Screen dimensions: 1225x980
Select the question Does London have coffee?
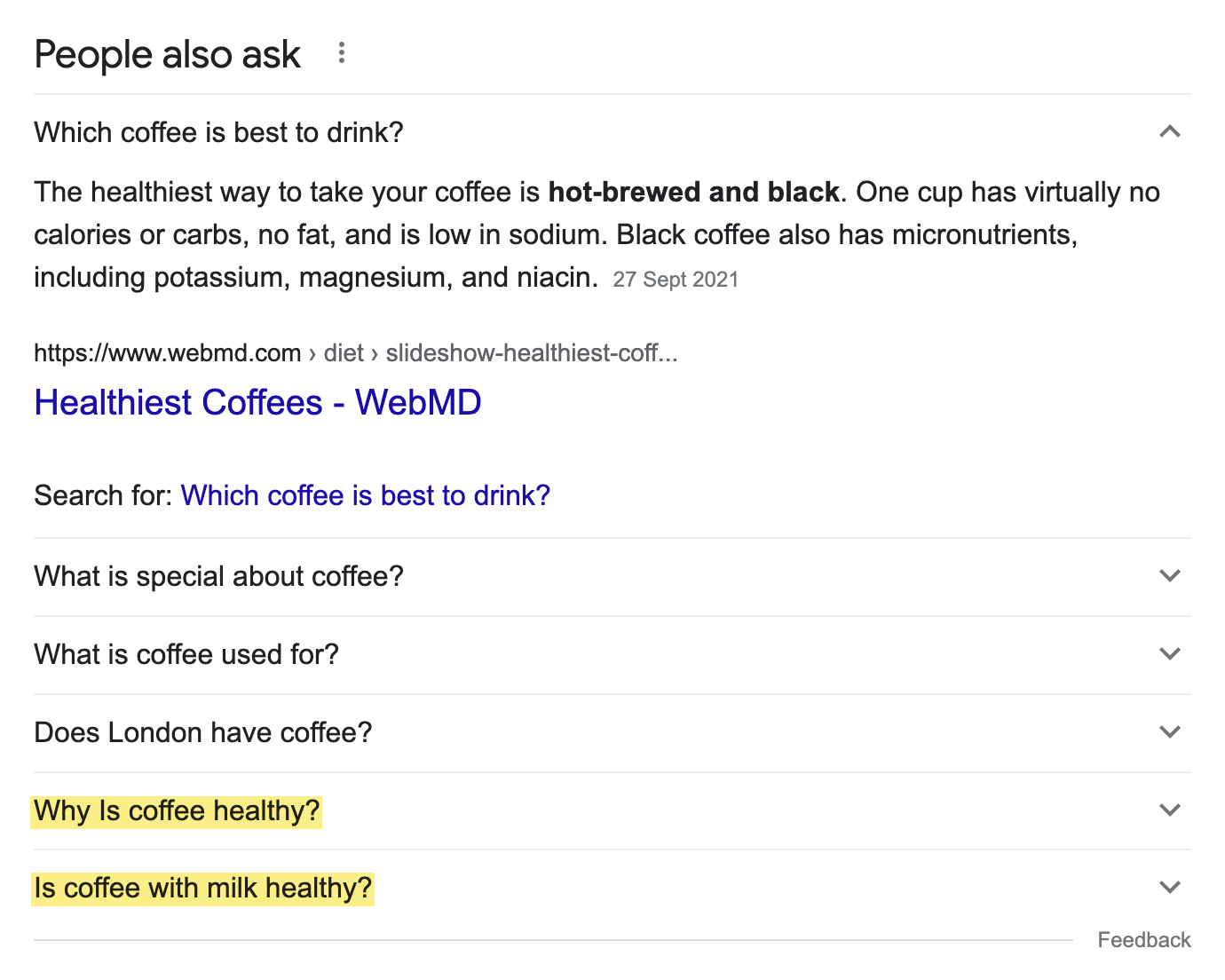202,732
